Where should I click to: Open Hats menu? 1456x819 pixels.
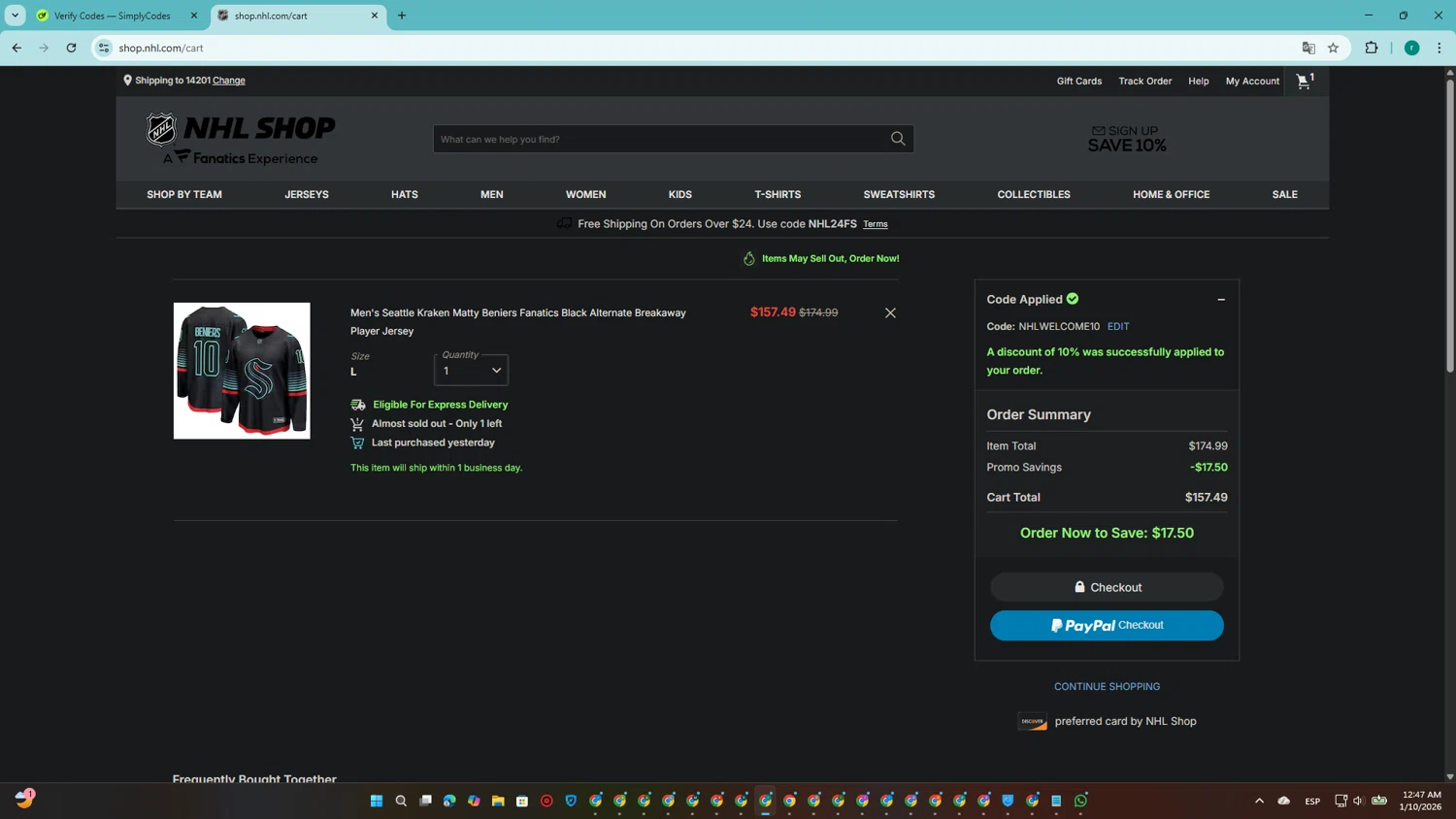pyautogui.click(x=405, y=194)
